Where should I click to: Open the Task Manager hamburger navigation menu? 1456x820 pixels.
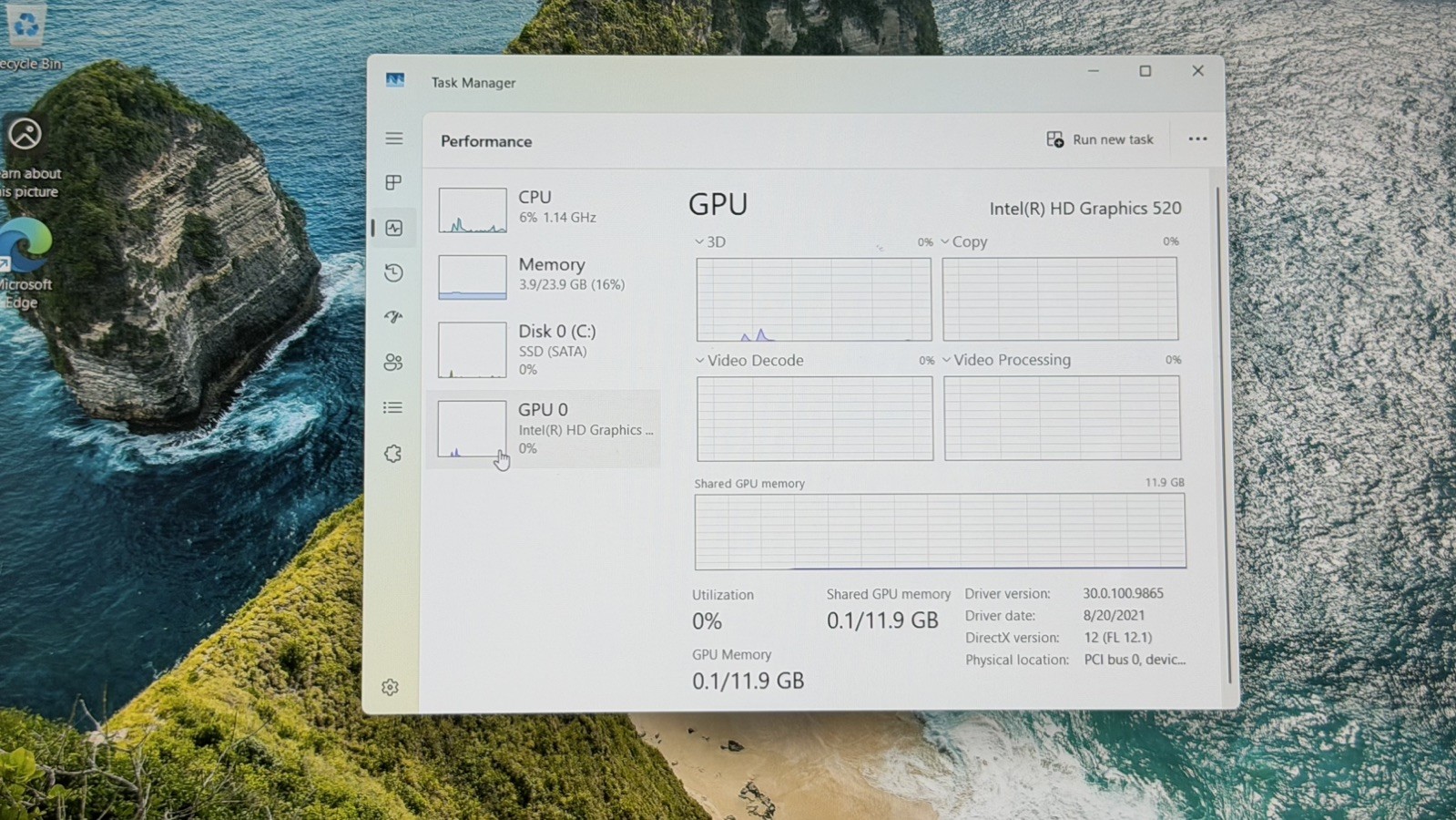[x=393, y=138]
